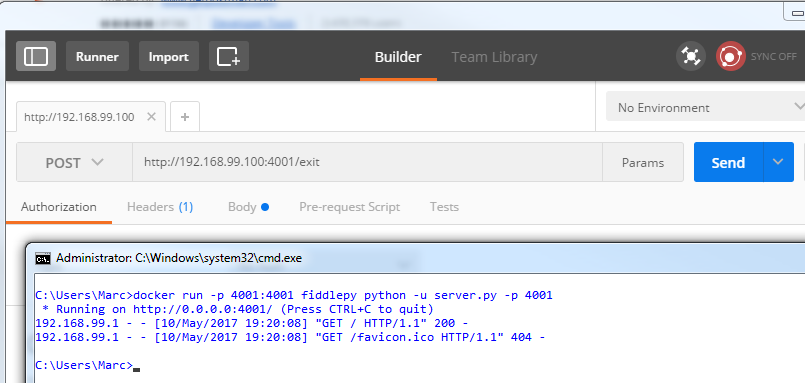
Task: Close the http://192.168.99.100 request tab
Action: coord(151,117)
